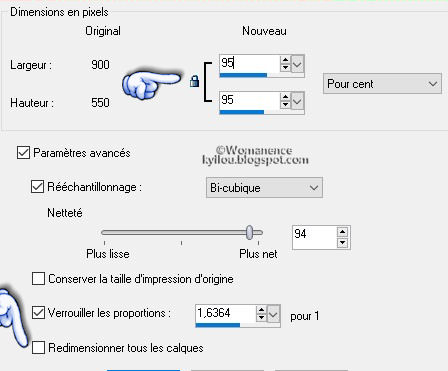The image size is (448, 371).
Task: Open the Hauteur field slider dropdown
Action: 297,101
